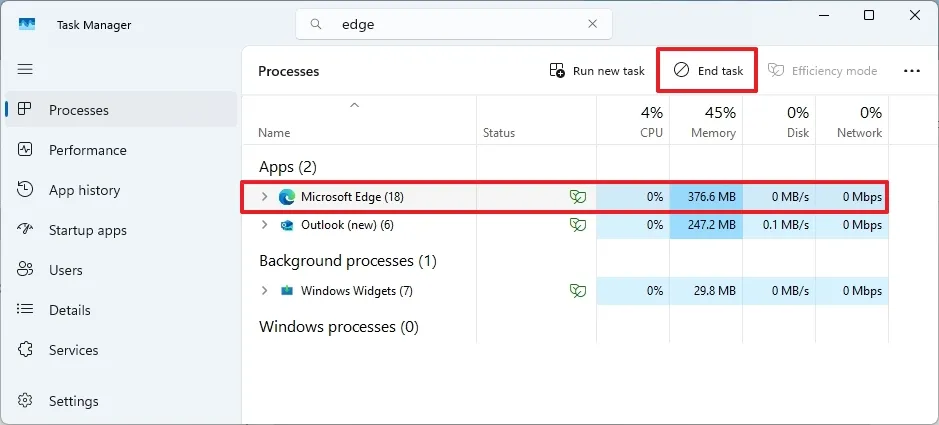Open the App history page
The height and width of the screenshot is (425, 939).
[x=84, y=190]
